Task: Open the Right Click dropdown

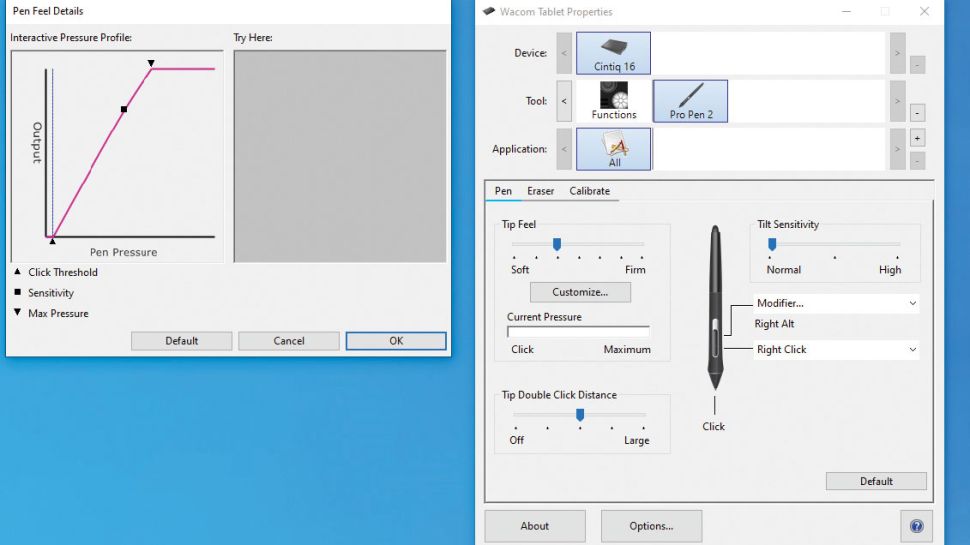Action: 835,350
